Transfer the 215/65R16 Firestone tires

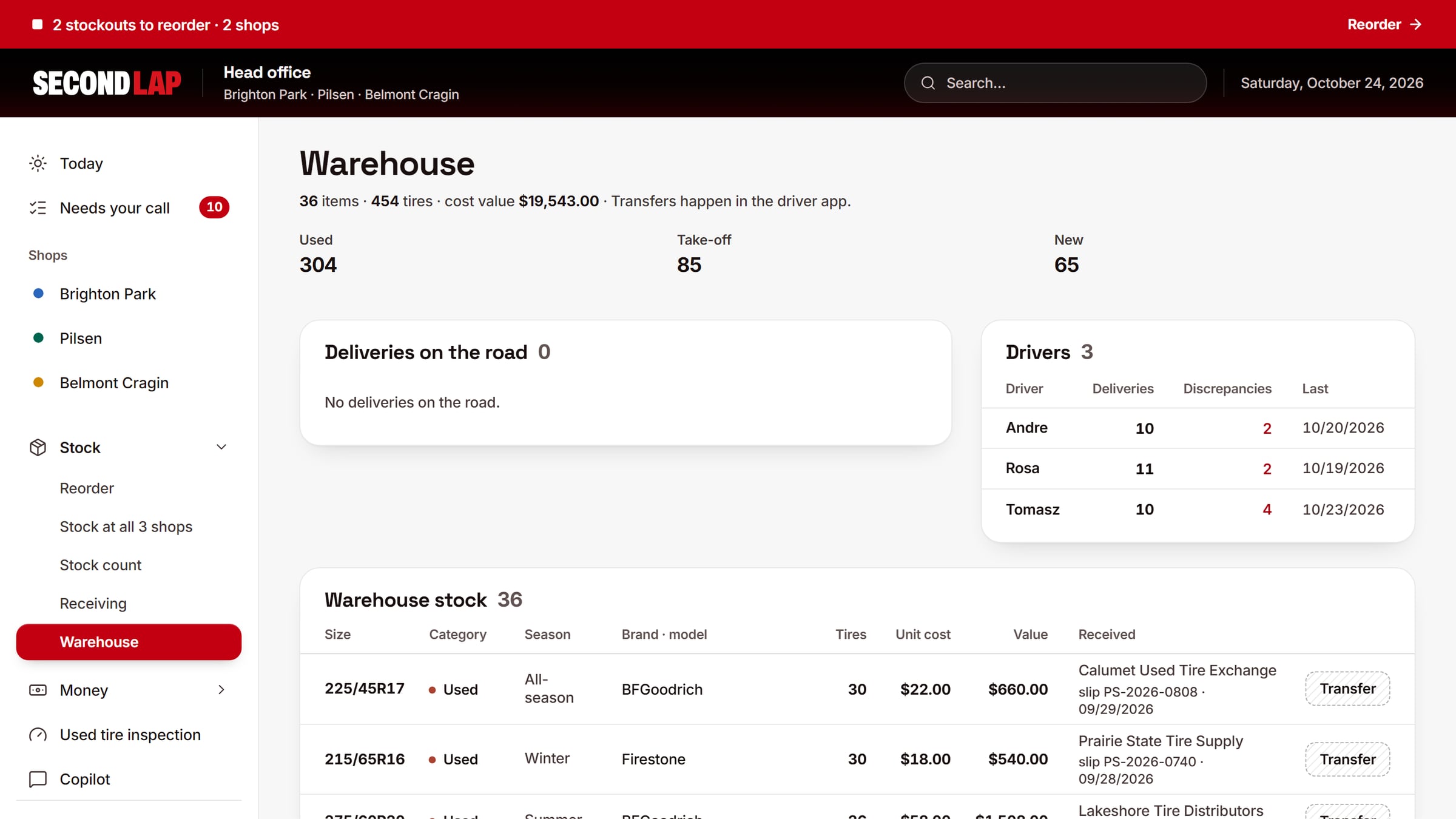[1347, 759]
